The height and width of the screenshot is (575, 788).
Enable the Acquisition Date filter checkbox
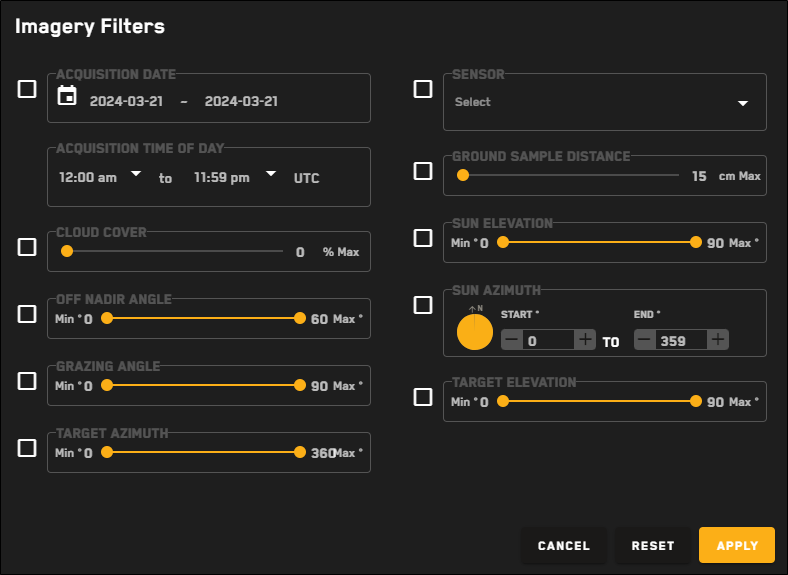tap(27, 89)
